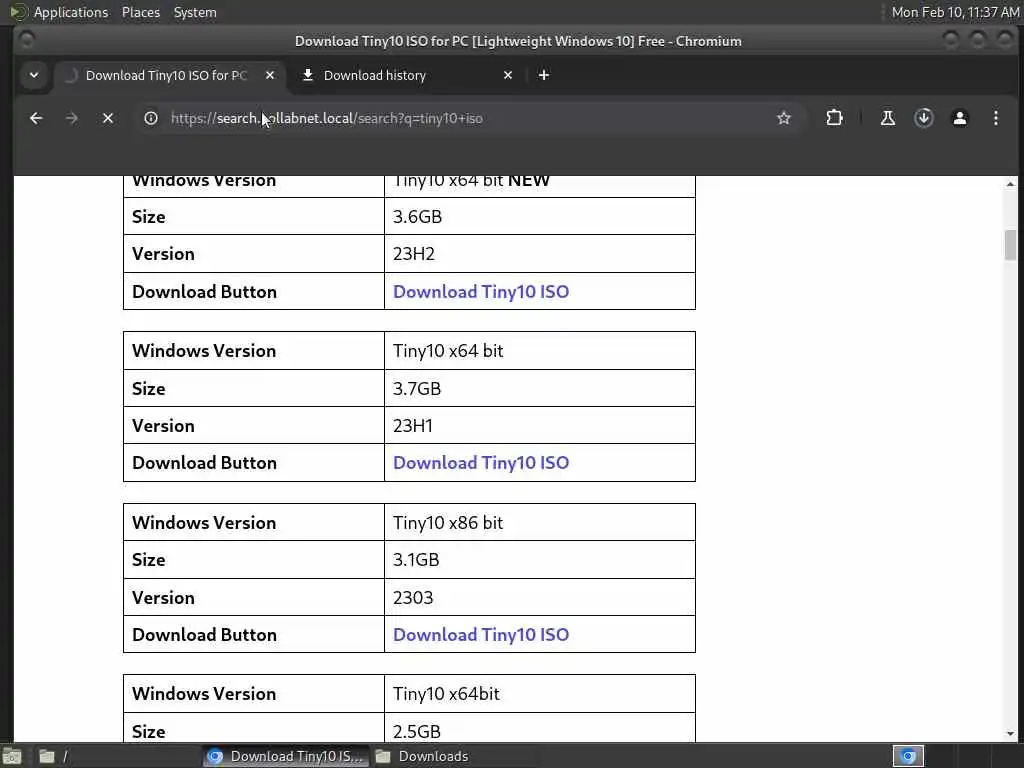Click the 23H1 version cell
Viewport: 1024px width, 768px height.
[539, 426]
